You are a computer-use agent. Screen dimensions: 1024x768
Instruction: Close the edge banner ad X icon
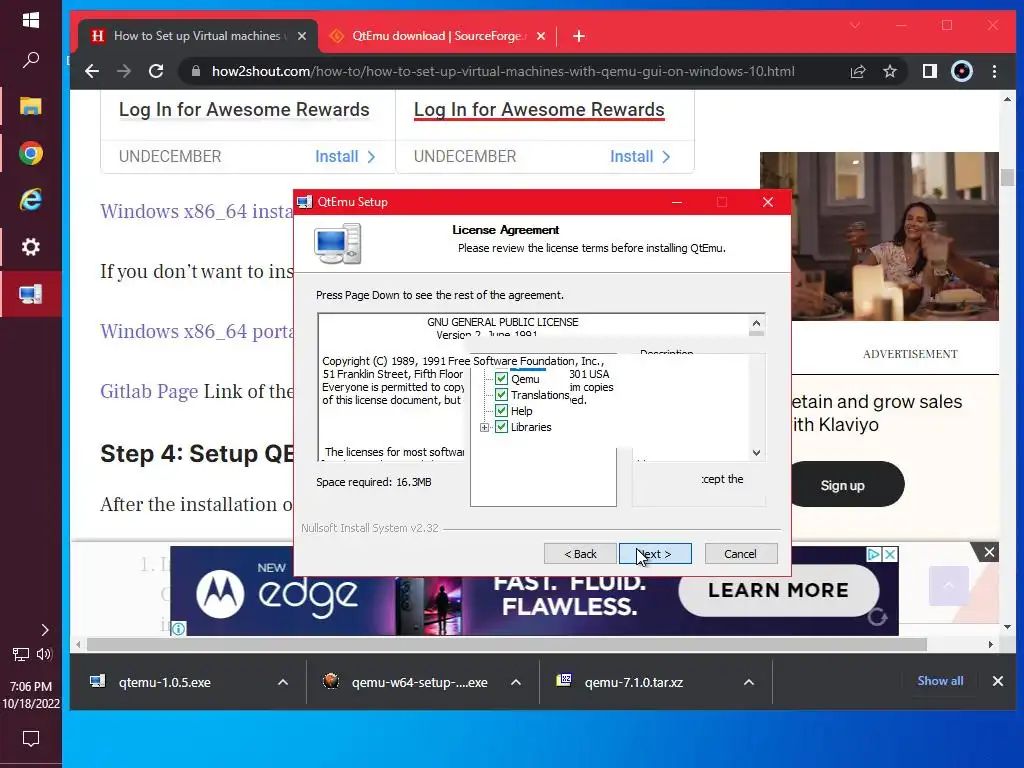point(890,554)
